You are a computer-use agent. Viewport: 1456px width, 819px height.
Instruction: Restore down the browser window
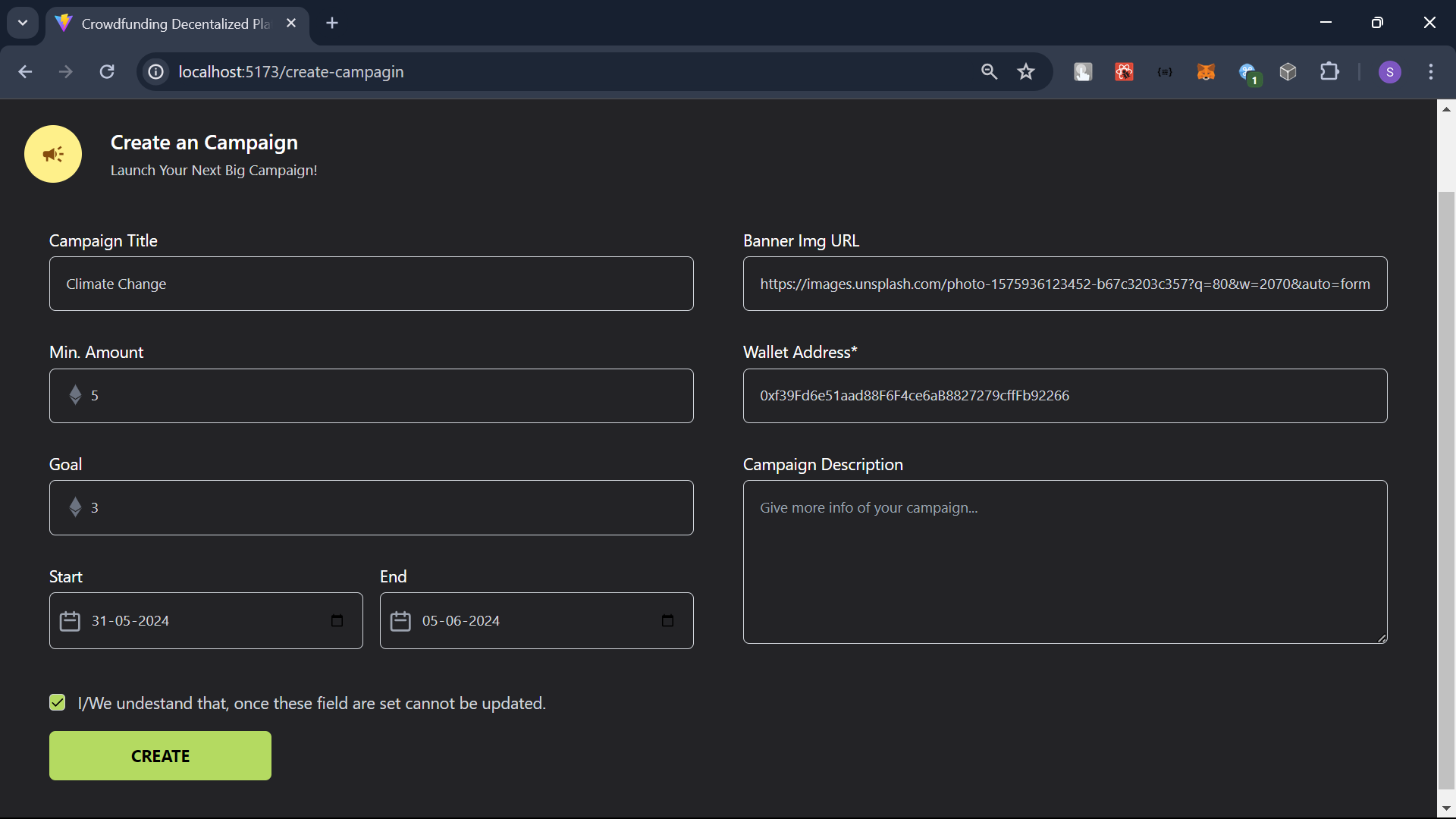tap(1377, 23)
